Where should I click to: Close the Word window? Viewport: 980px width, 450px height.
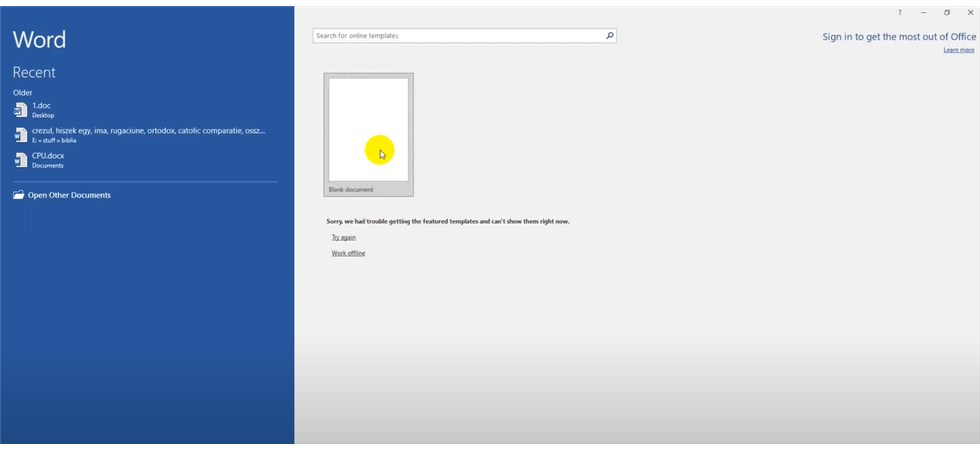(970, 12)
